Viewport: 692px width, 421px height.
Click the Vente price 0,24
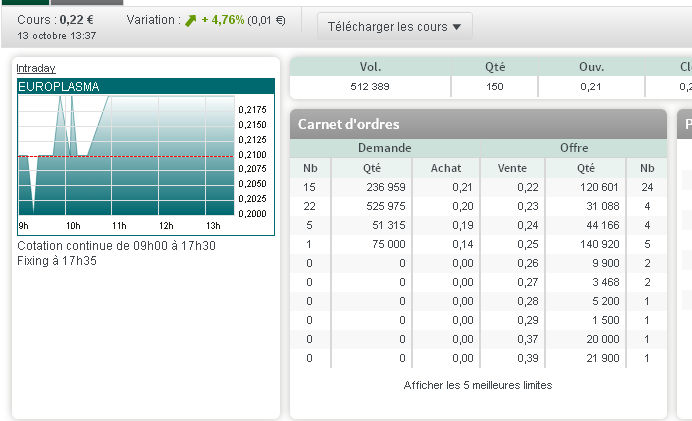coord(528,225)
